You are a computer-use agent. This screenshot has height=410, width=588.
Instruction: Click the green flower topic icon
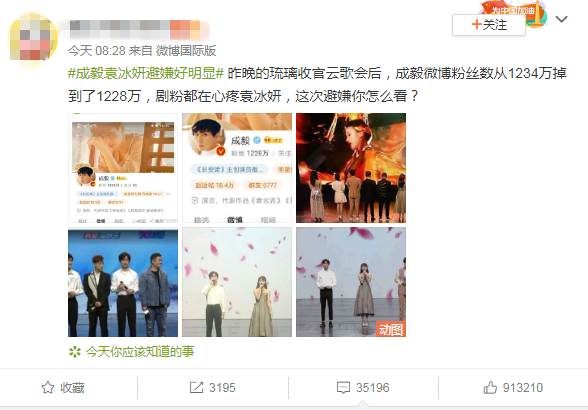point(75,352)
